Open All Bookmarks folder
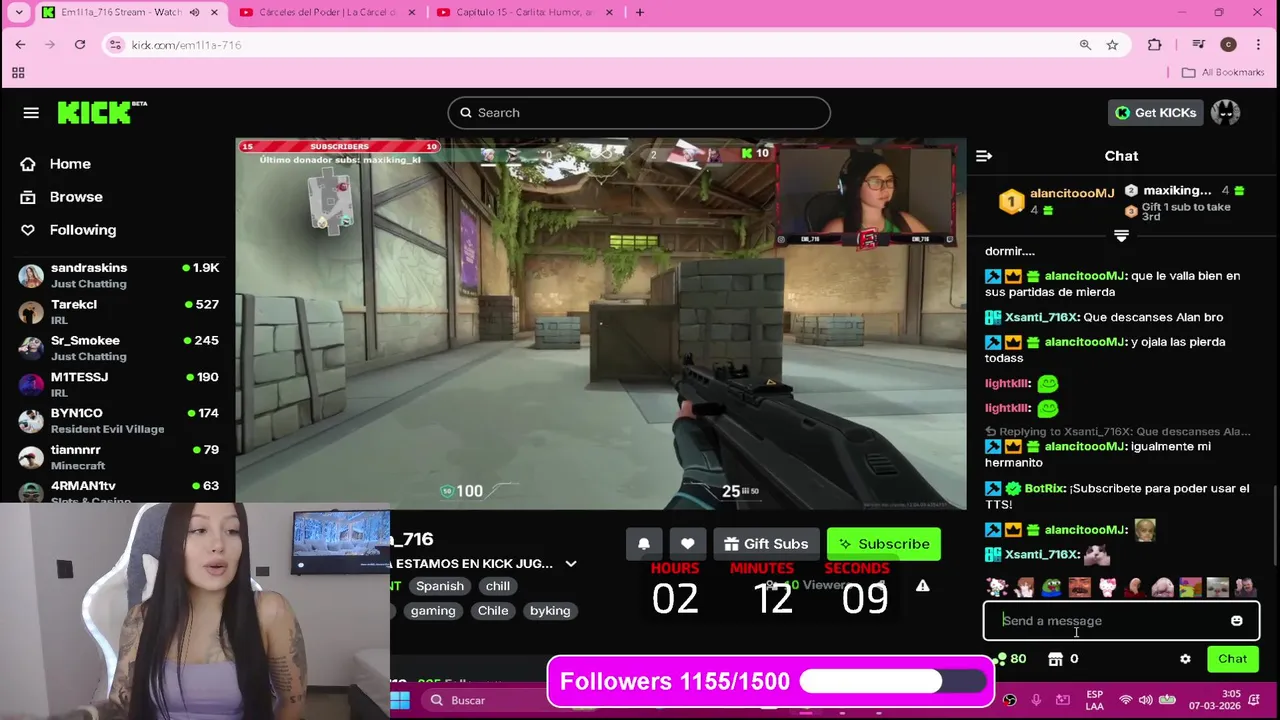This screenshot has width=1280, height=720. (1223, 73)
